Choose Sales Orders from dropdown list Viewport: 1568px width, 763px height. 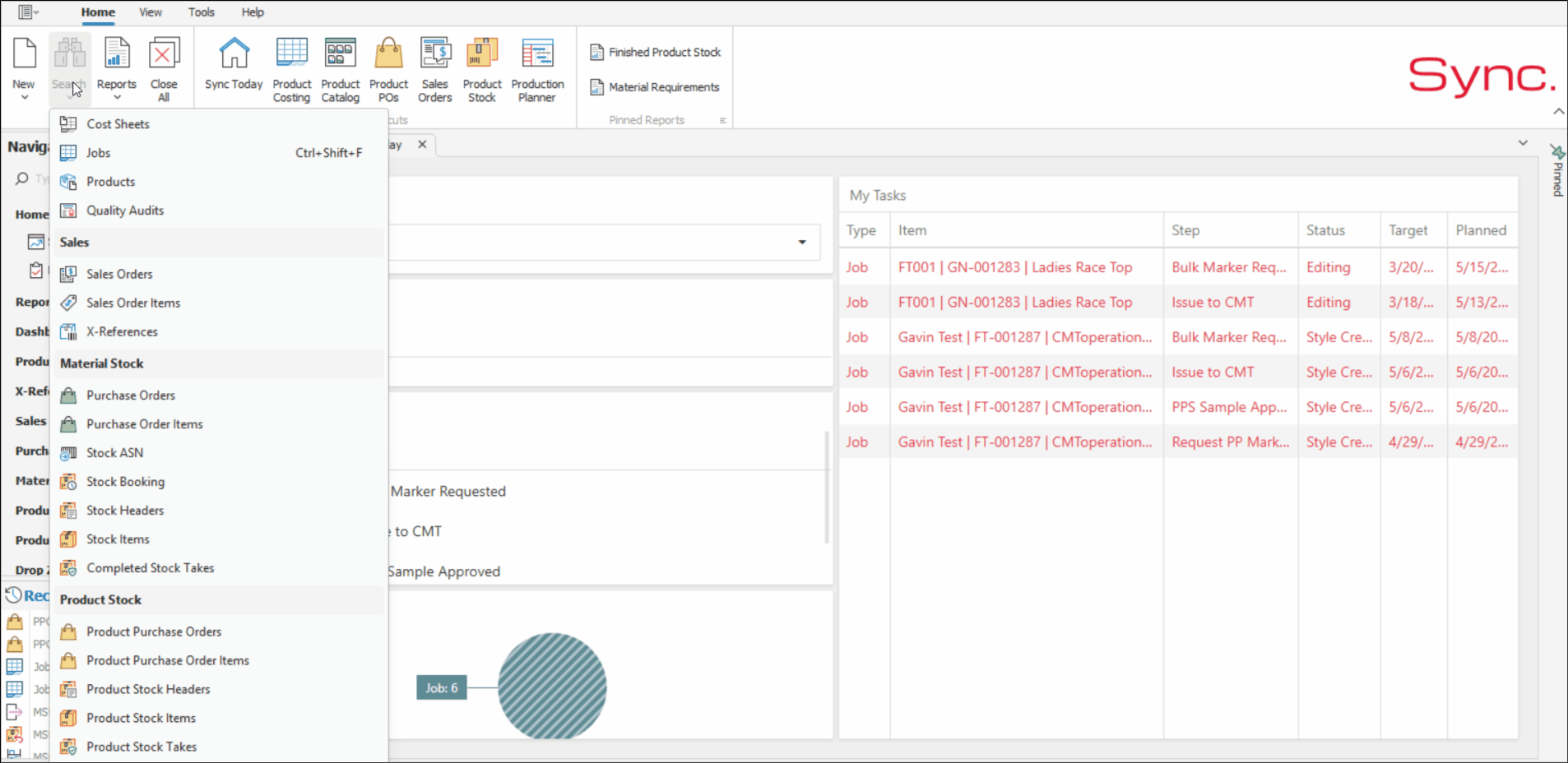tap(219, 274)
